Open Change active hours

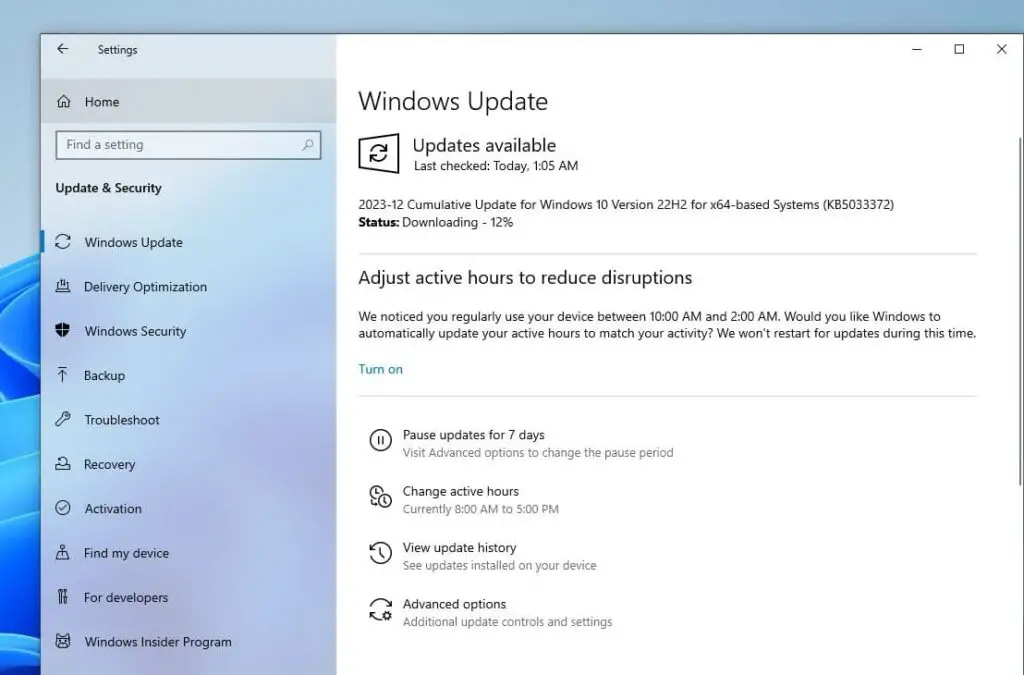point(461,491)
